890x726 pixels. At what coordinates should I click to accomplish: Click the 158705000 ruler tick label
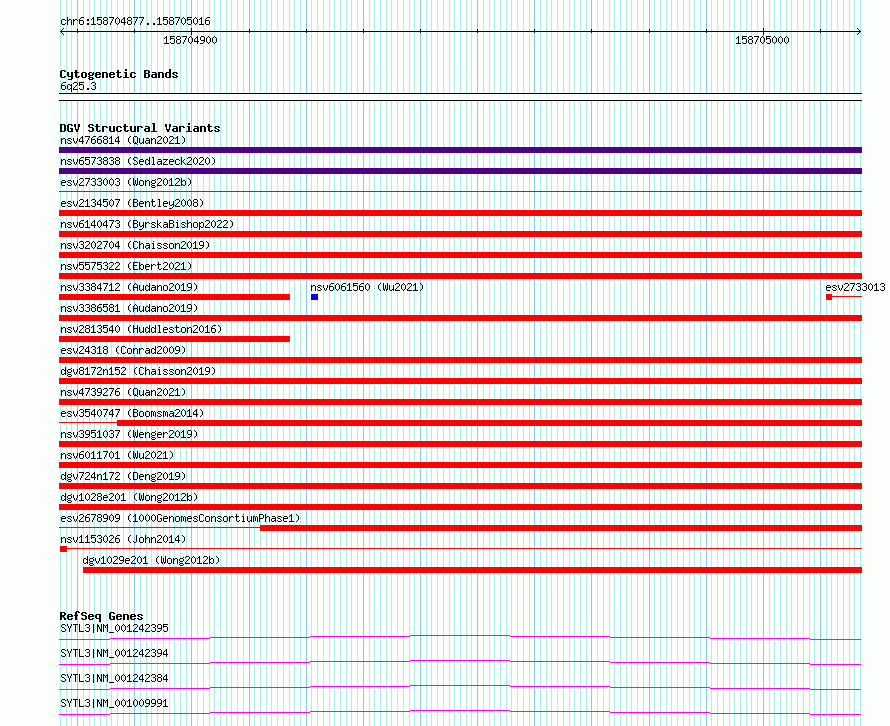coord(762,40)
